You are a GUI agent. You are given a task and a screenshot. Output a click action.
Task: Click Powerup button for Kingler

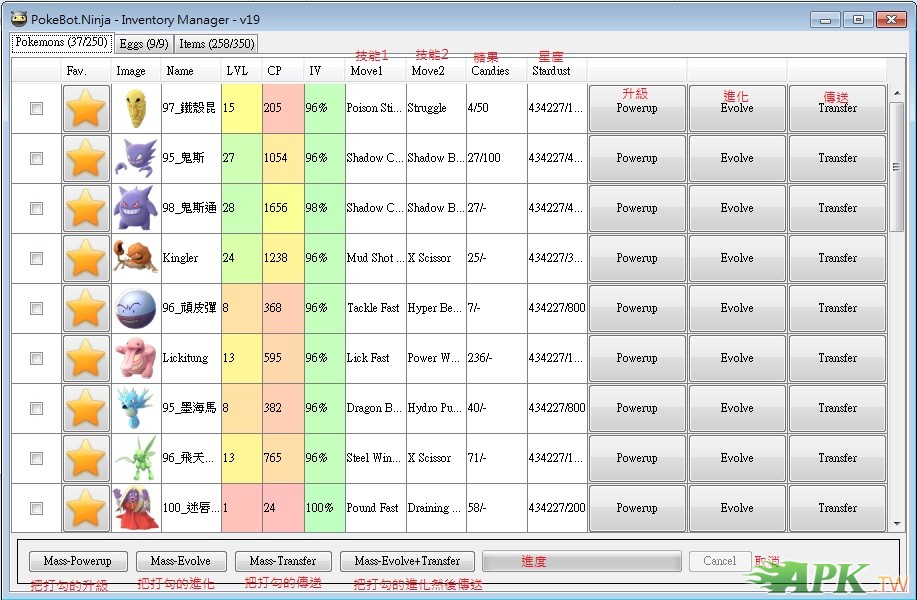click(637, 258)
